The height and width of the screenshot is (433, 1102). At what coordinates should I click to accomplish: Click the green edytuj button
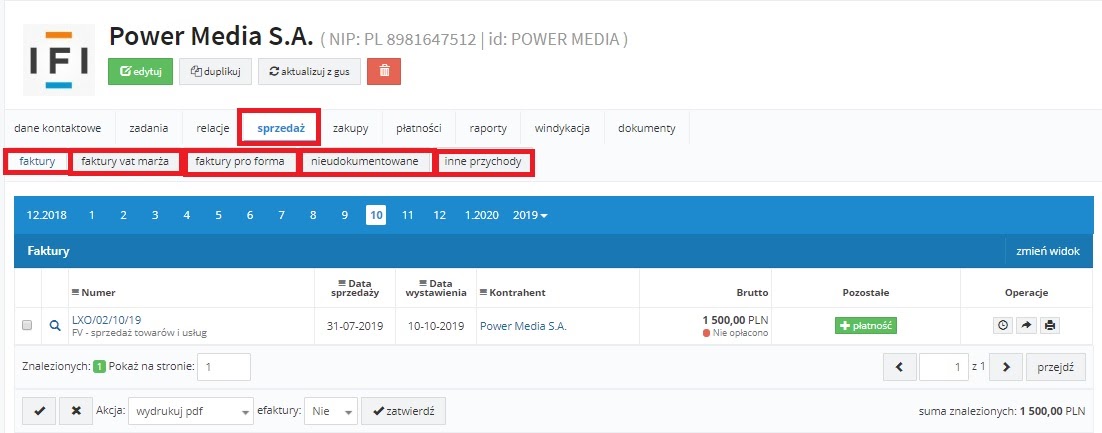[141, 71]
